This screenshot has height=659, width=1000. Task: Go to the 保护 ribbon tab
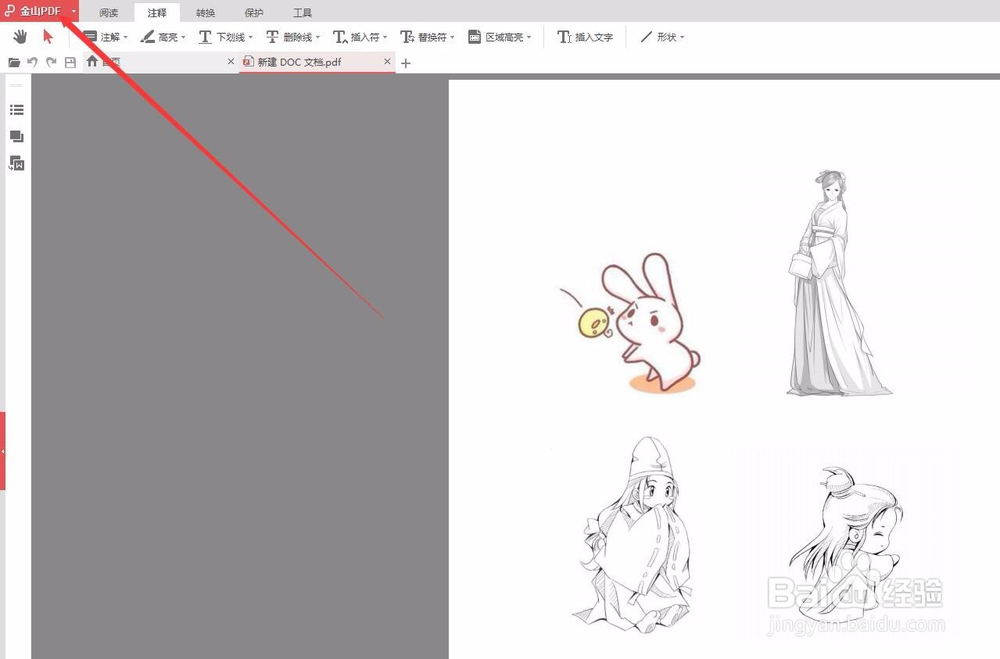tap(253, 12)
